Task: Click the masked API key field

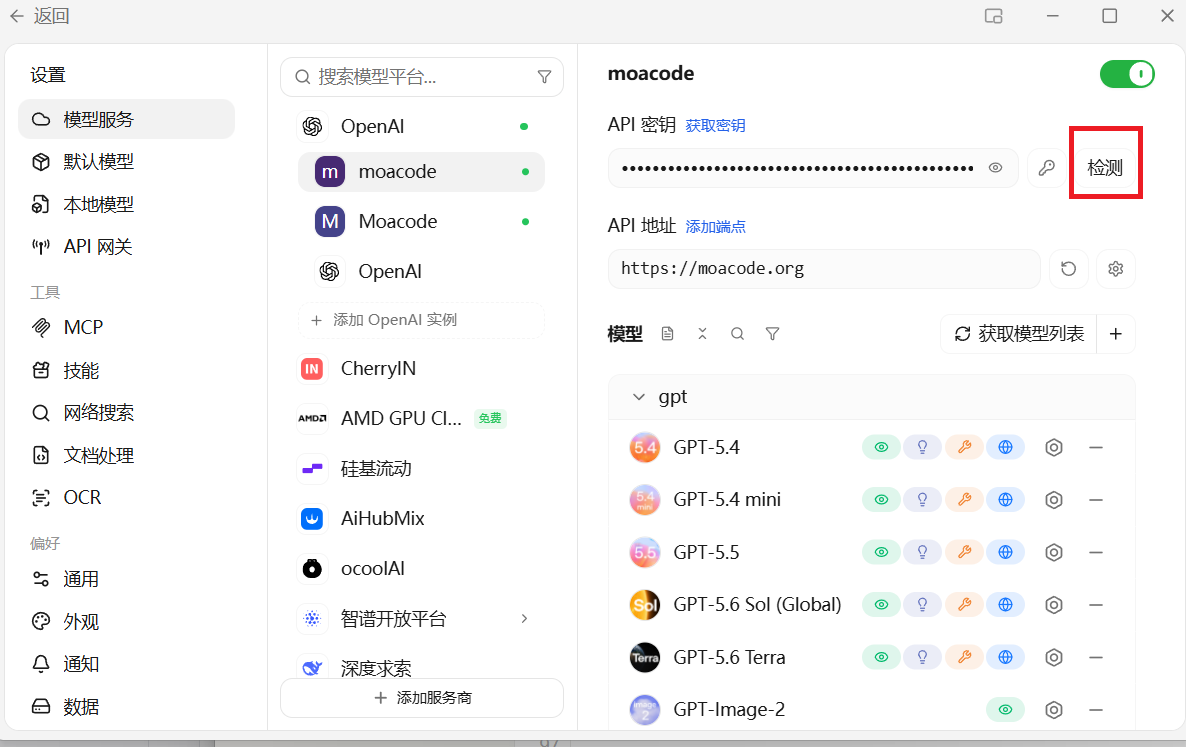Action: click(813, 168)
